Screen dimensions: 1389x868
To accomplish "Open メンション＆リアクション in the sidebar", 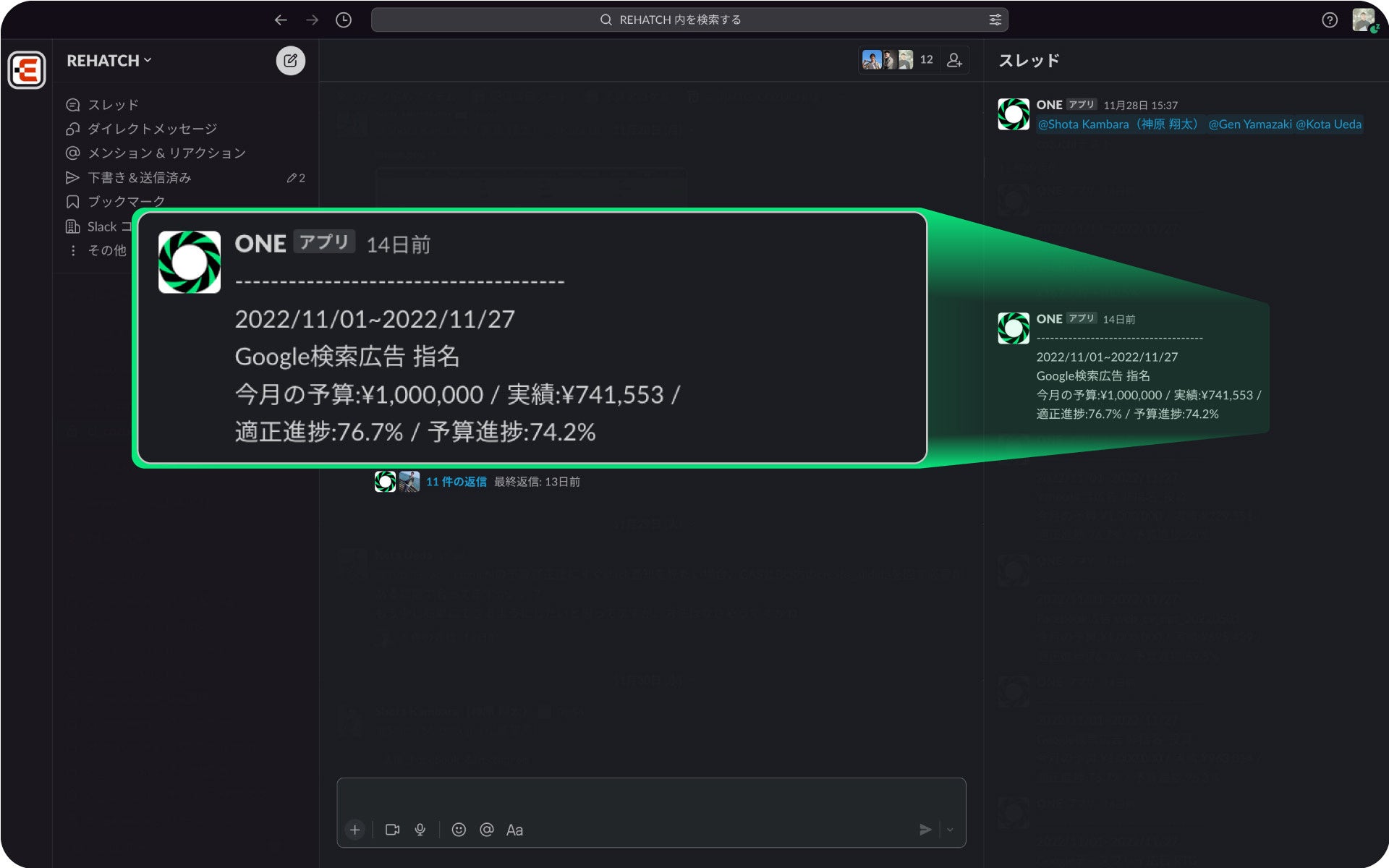I will click(156, 153).
